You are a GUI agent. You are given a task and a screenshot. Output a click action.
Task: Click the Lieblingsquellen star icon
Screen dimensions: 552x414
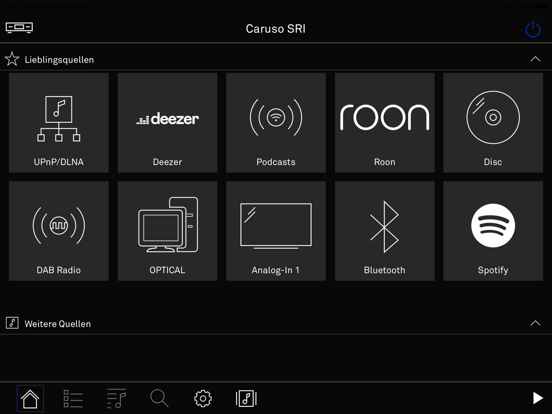pos(12,59)
